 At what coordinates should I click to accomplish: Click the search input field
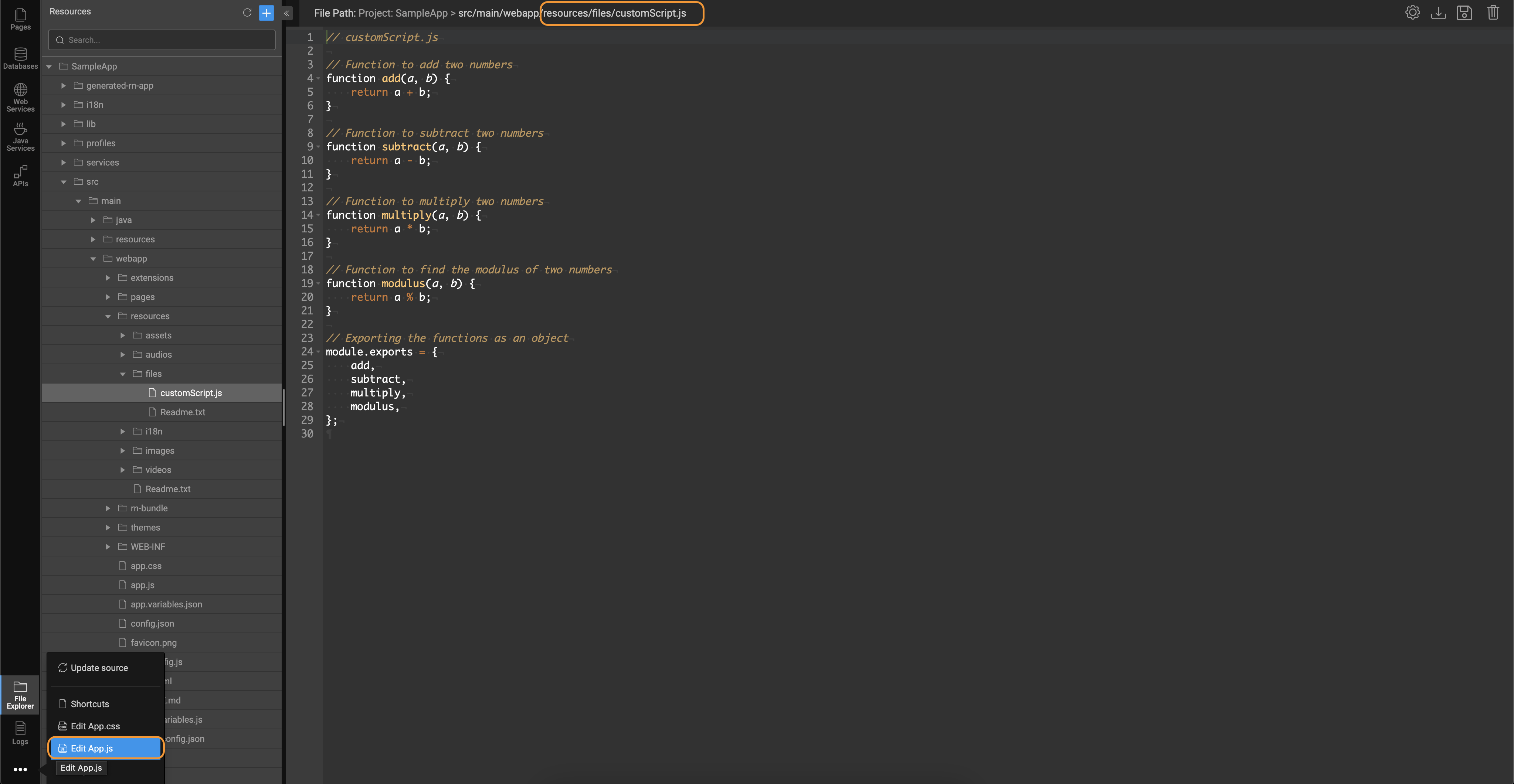click(163, 40)
